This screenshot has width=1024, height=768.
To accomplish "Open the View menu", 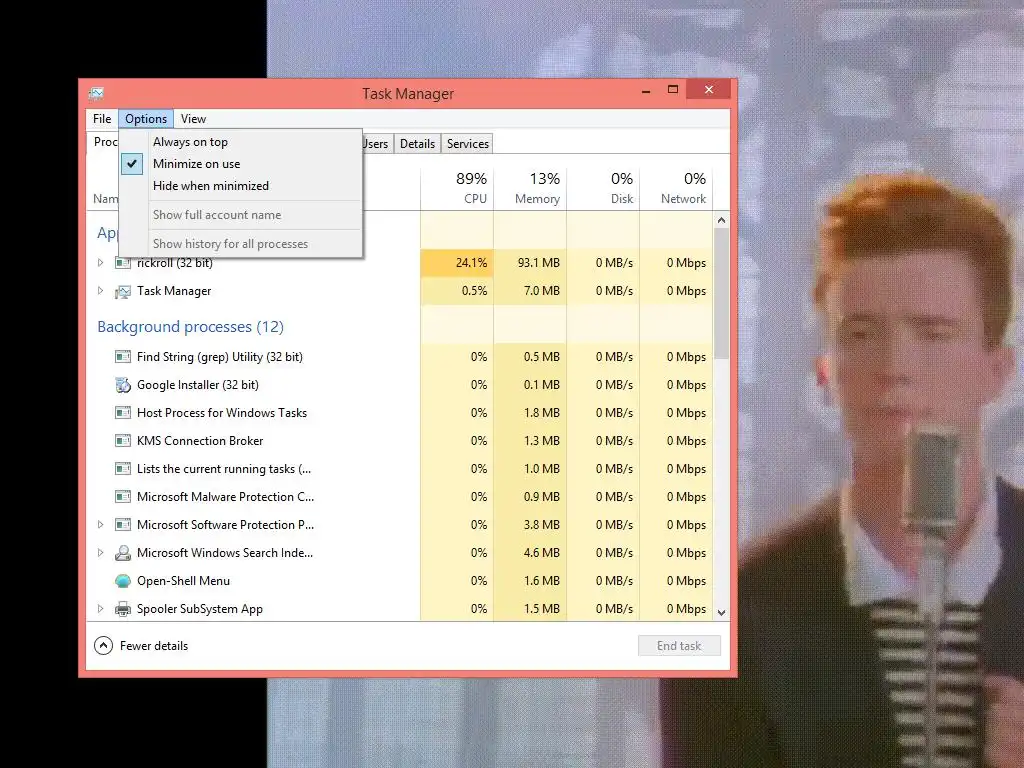I will pyautogui.click(x=193, y=119).
